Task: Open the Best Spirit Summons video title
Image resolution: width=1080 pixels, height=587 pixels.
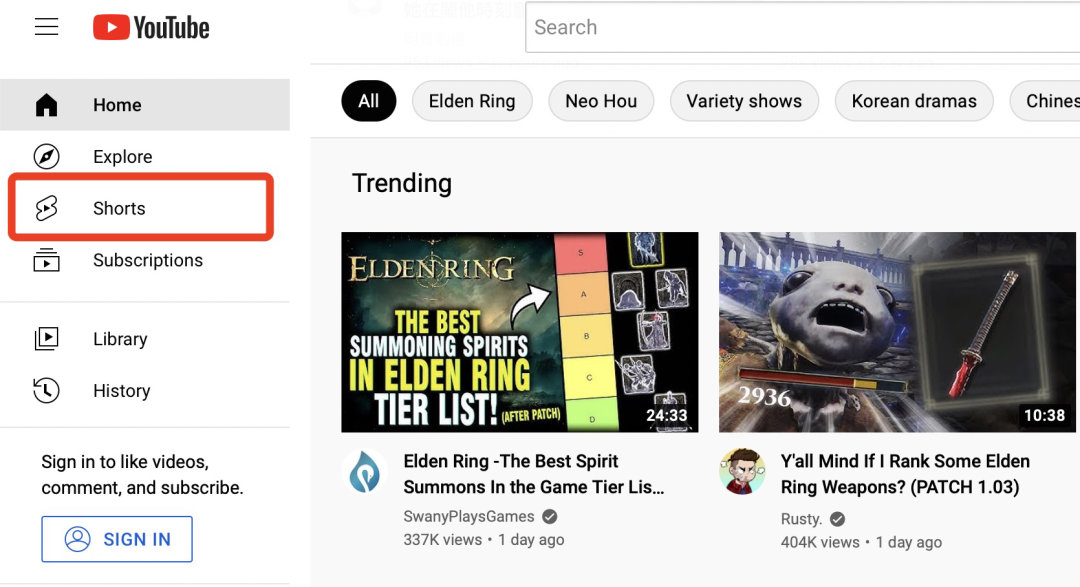Action: (x=533, y=474)
